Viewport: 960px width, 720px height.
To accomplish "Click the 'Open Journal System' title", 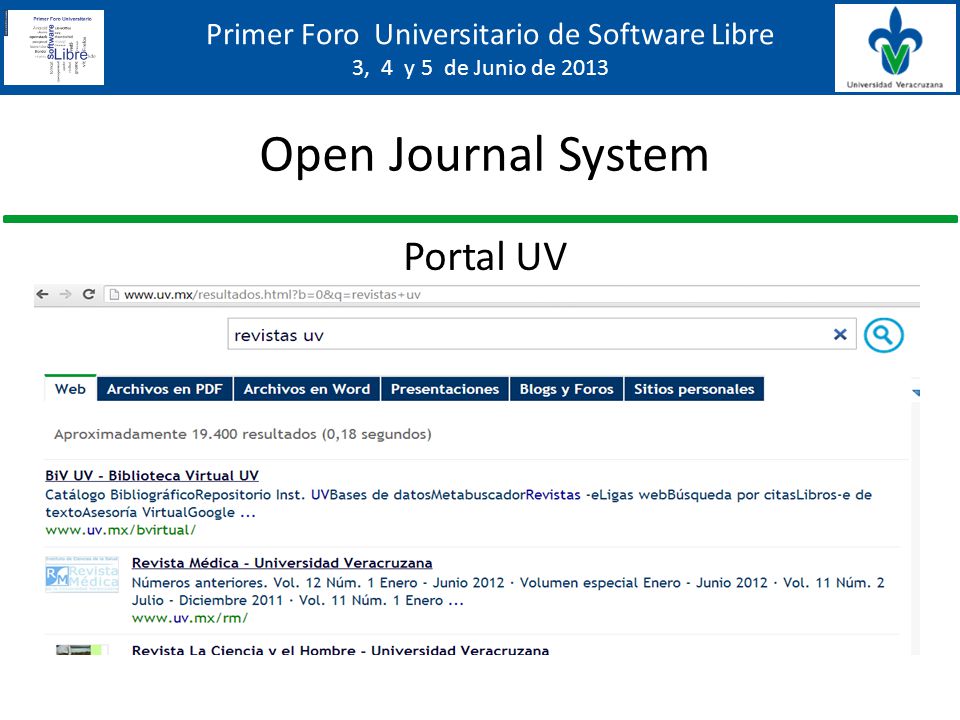I will (484, 154).
